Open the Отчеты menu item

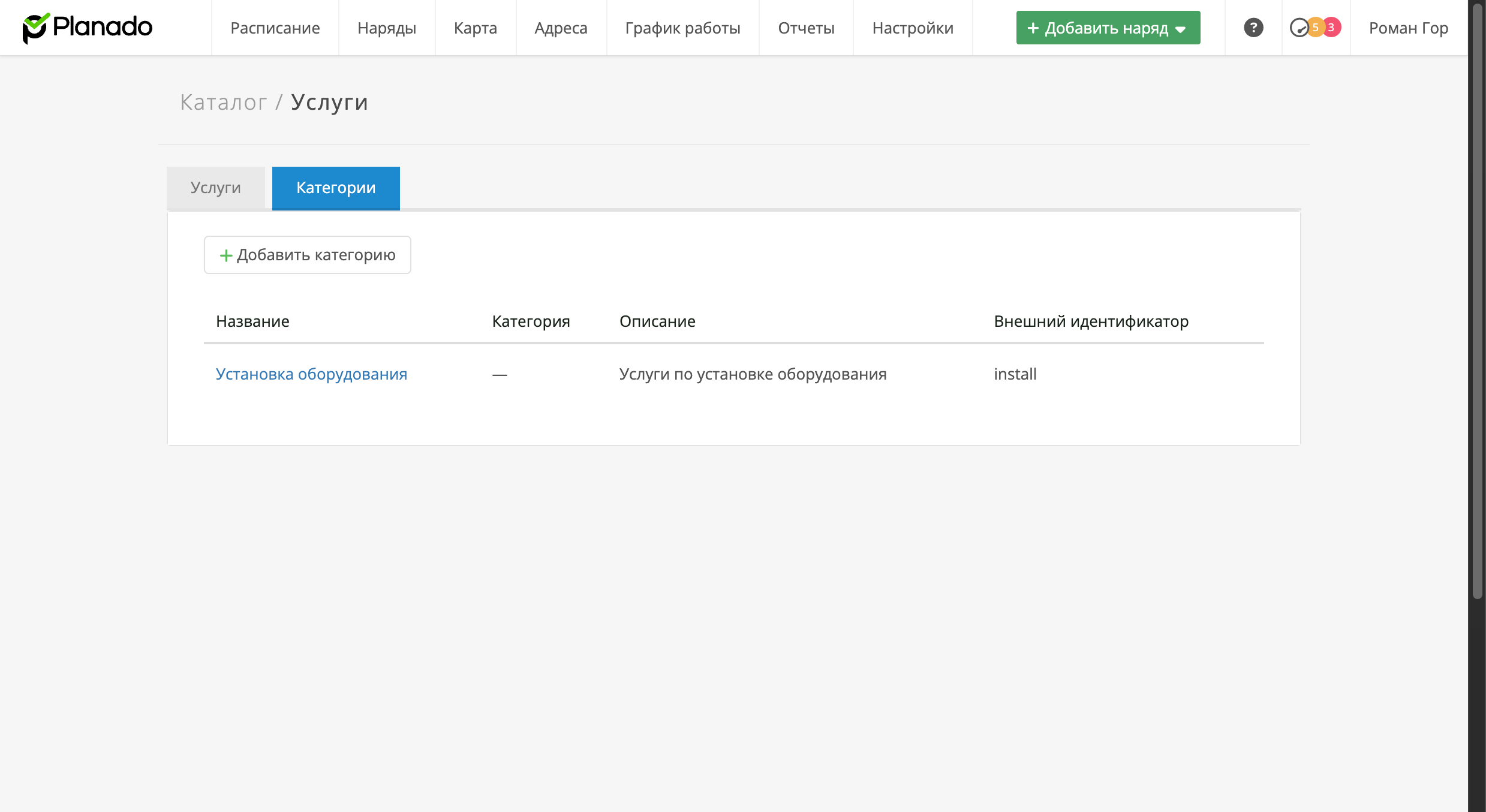[x=806, y=28]
